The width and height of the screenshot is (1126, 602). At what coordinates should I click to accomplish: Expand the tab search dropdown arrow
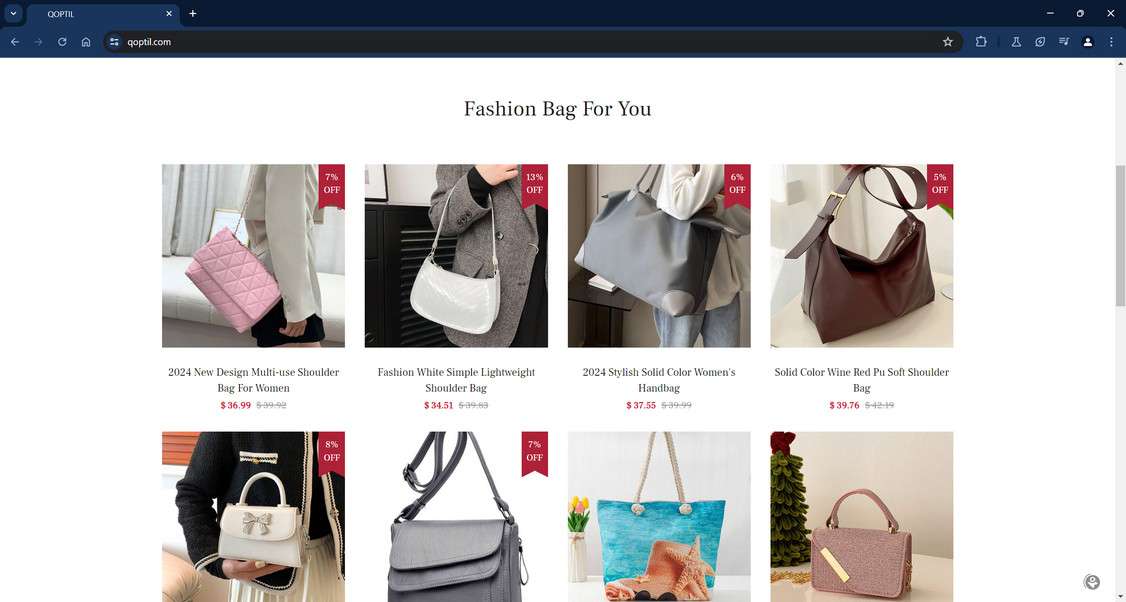coord(13,14)
